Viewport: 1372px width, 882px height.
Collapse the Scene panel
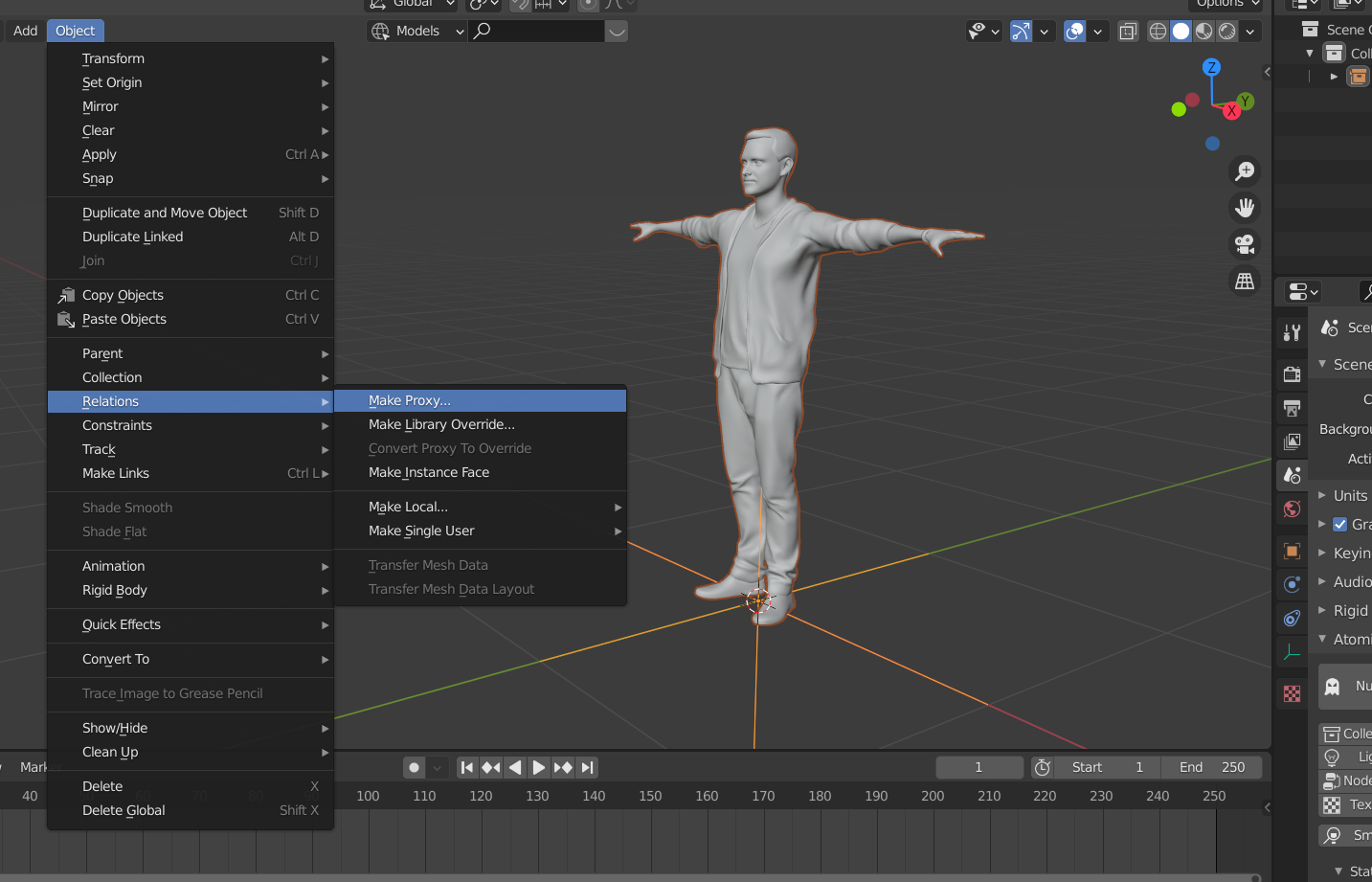1322,364
